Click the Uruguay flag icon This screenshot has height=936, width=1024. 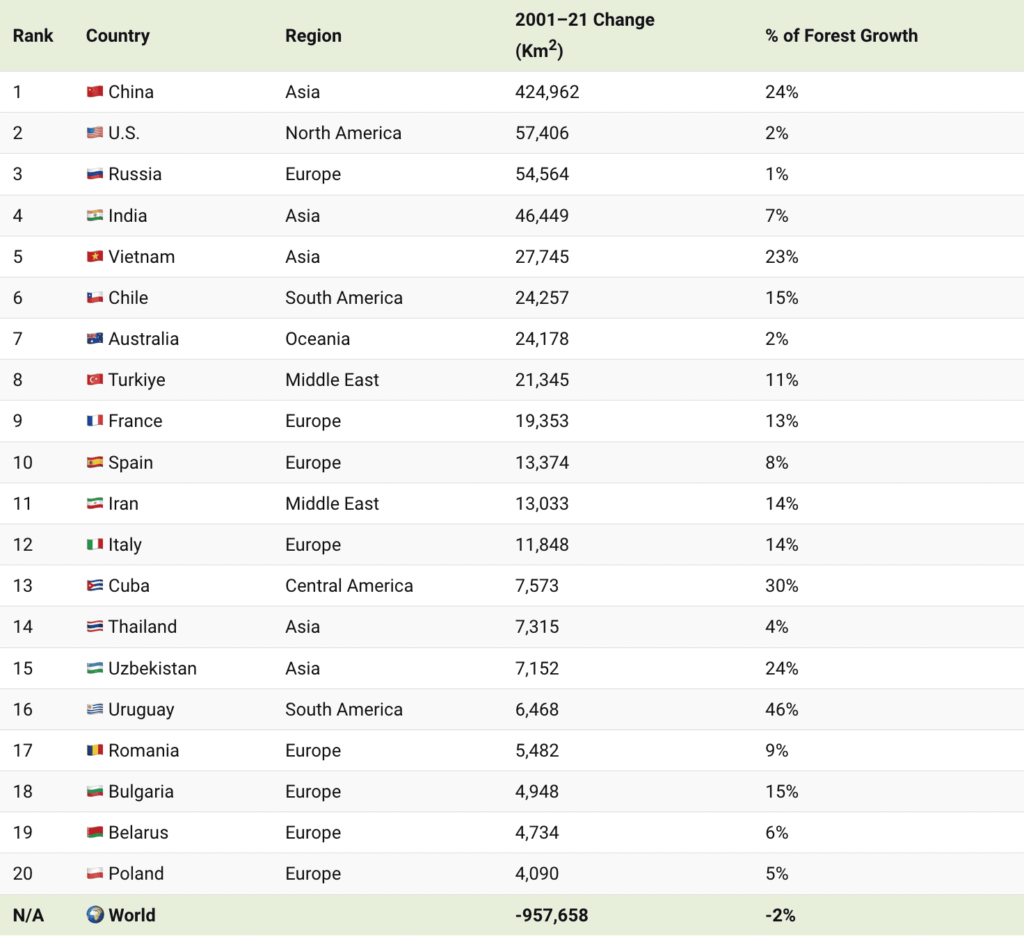click(95, 710)
